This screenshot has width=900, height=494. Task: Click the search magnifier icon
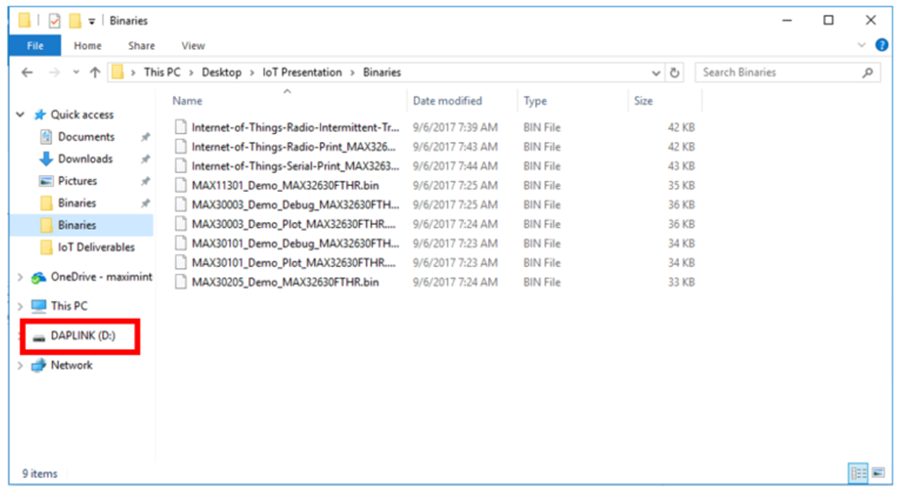coord(868,72)
